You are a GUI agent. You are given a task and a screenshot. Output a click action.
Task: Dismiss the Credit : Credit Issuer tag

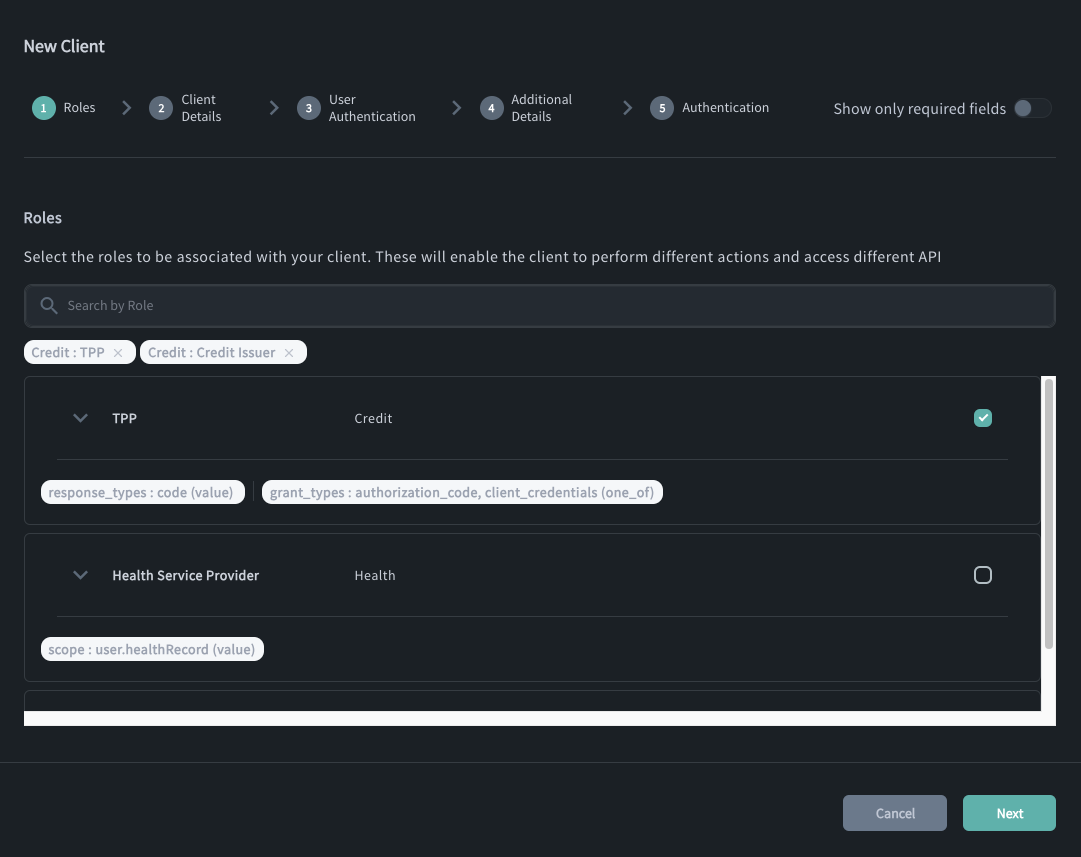point(289,352)
